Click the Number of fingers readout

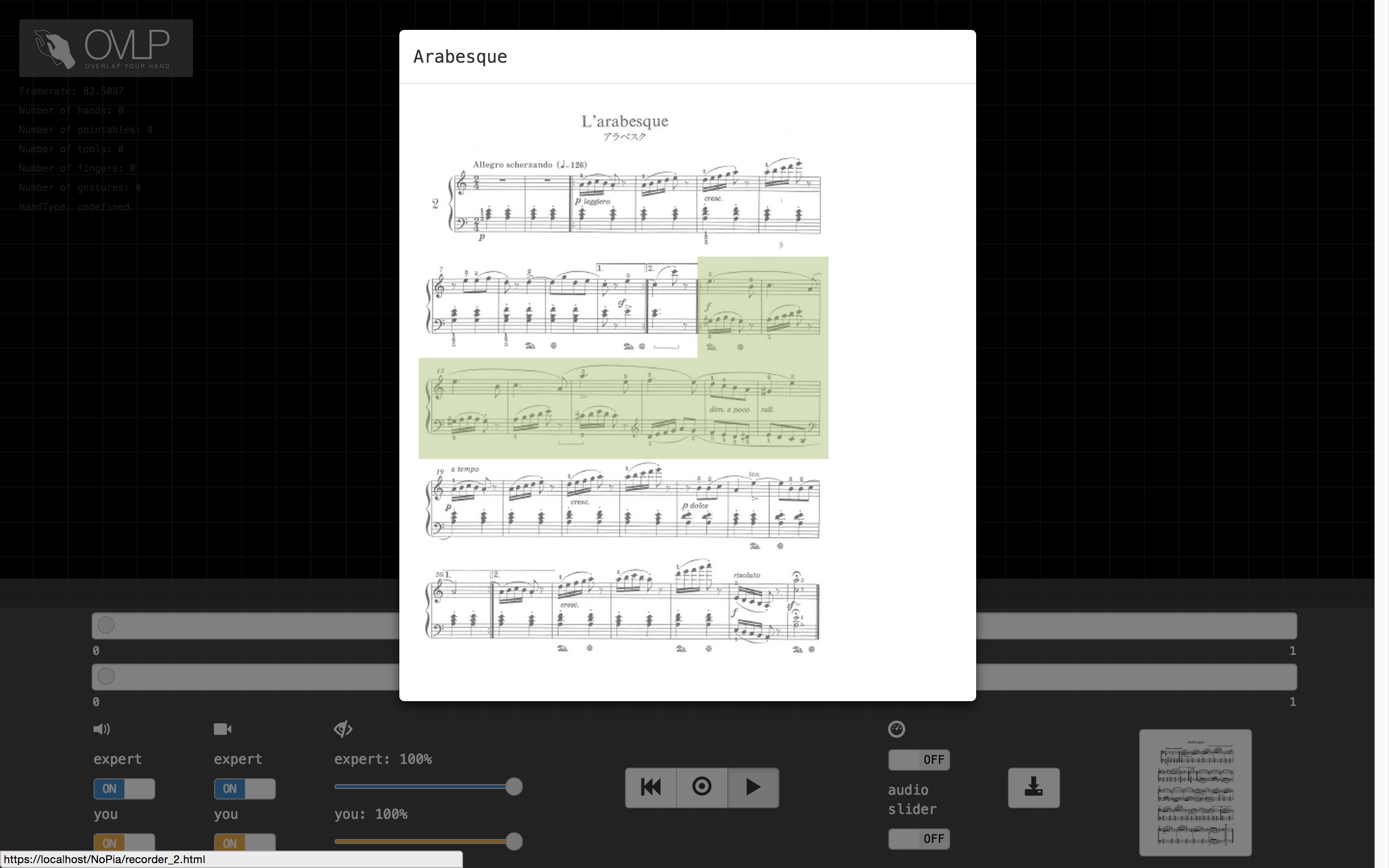coord(77,168)
